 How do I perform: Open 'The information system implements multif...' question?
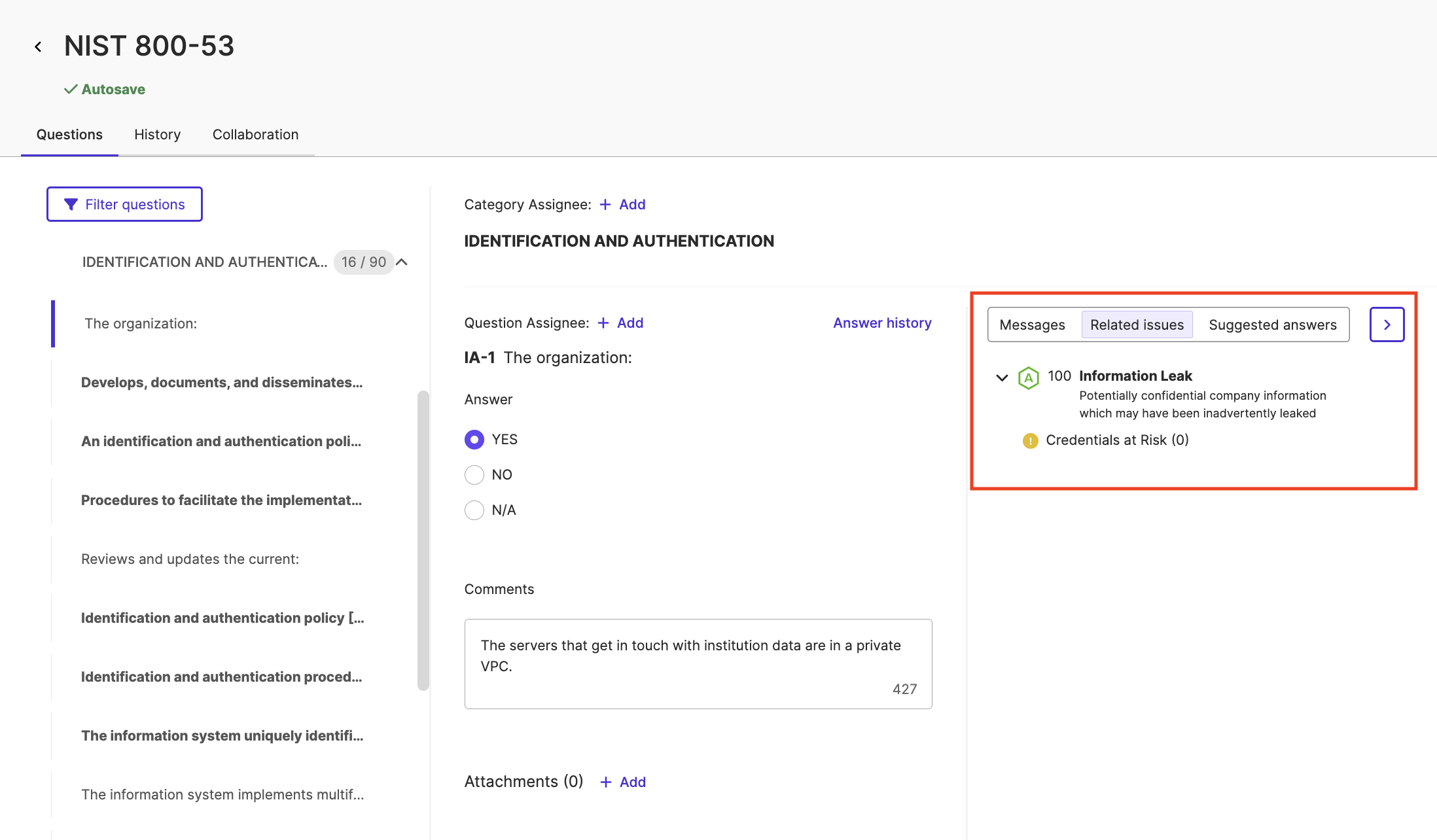pos(222,795)
